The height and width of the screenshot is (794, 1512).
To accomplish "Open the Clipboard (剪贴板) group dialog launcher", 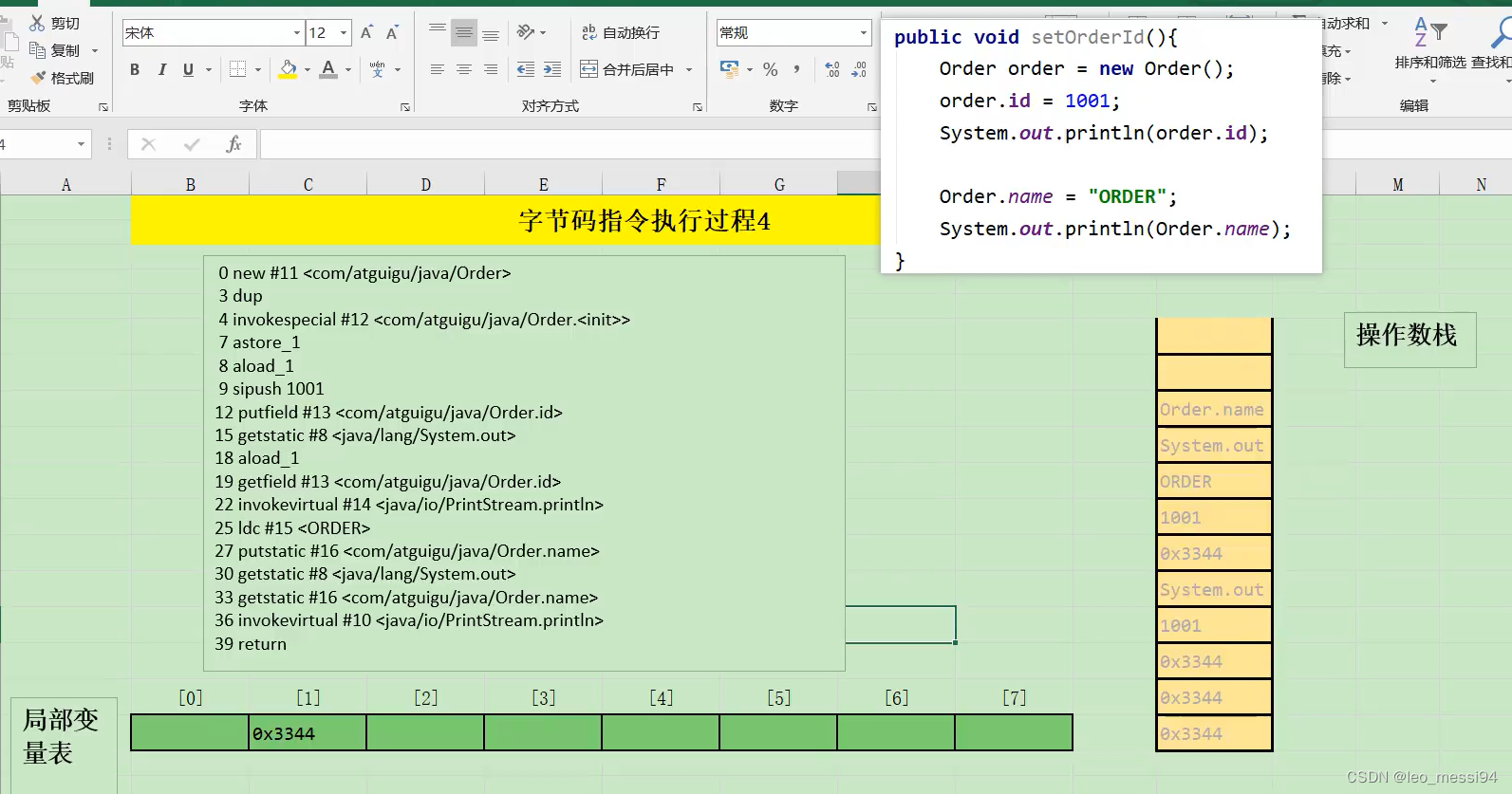I will pos(103,107).
